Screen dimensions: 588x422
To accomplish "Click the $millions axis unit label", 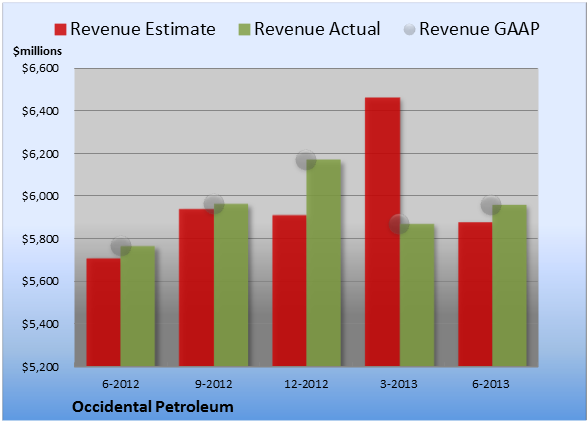I will [38, 51].
